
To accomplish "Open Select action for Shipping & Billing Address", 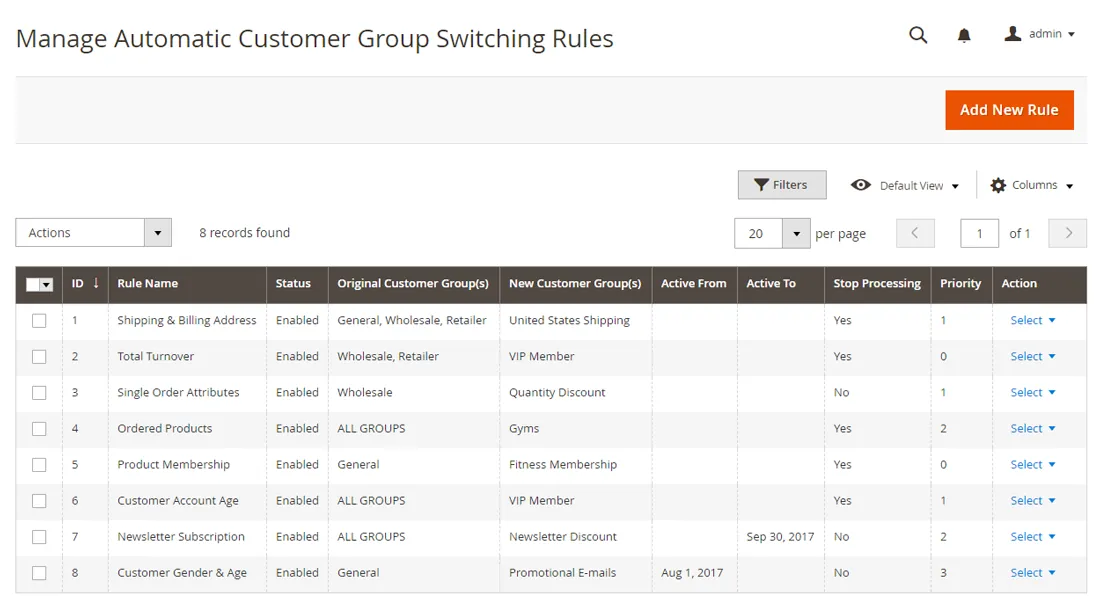I will (1033, 320).
